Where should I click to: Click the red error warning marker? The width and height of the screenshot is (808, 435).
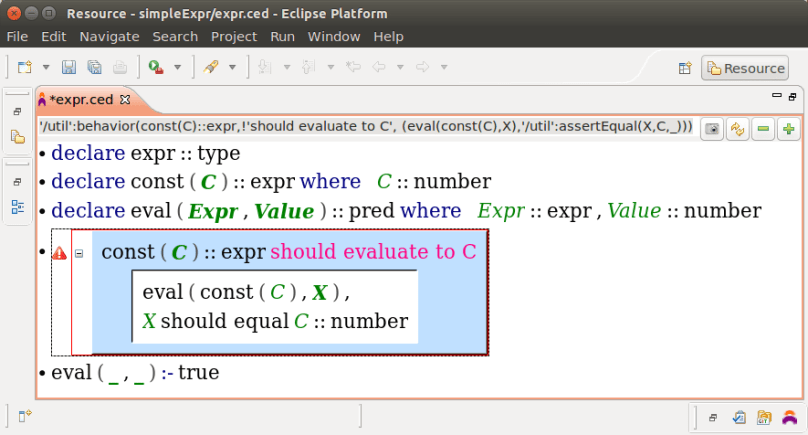click(60, 254)
